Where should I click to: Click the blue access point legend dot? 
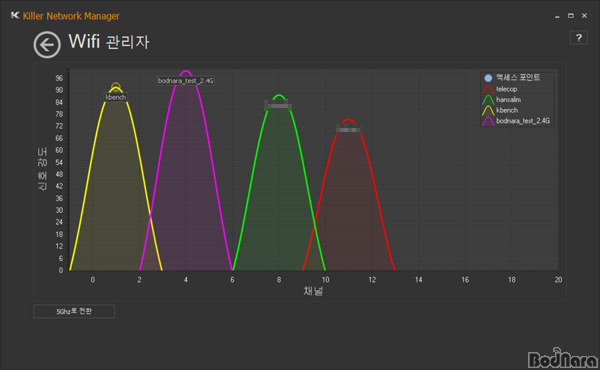click(488, 78)
